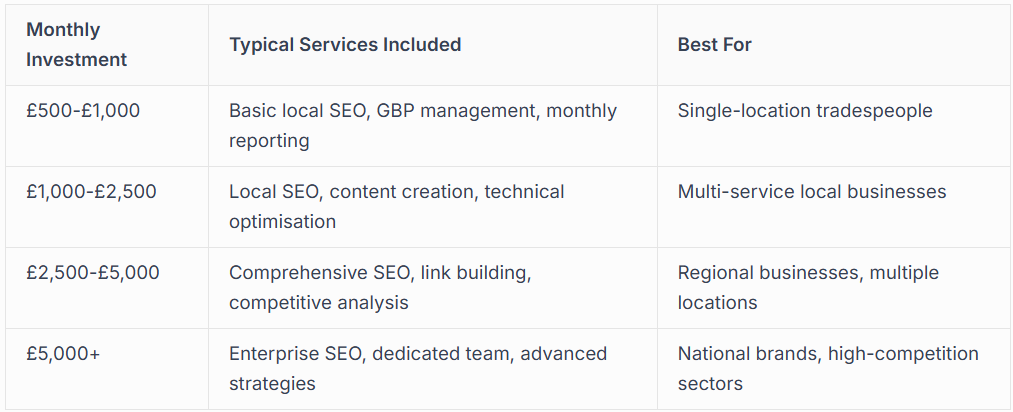Select the £1,000-£2,500 investment cell

(x=91, y=192)
